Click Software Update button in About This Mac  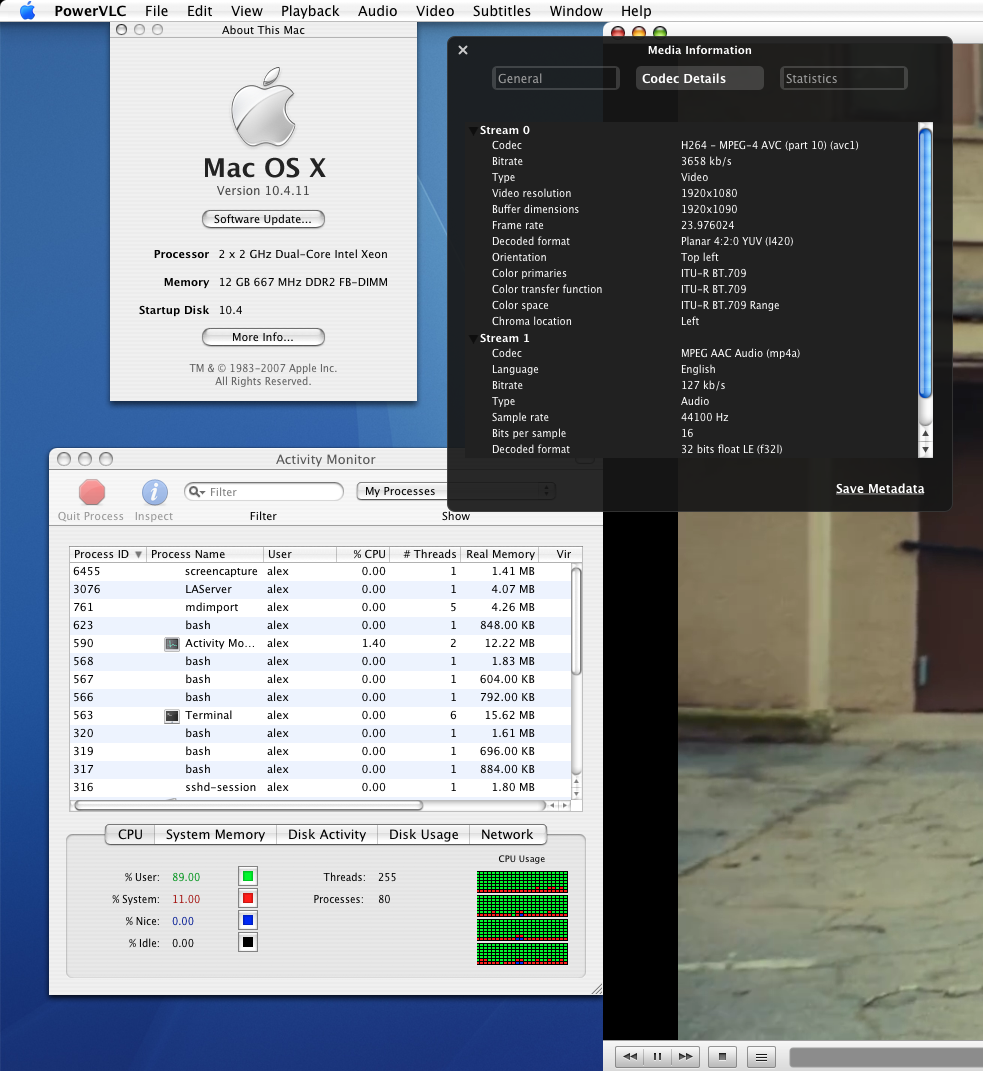[x=263, y=219]
